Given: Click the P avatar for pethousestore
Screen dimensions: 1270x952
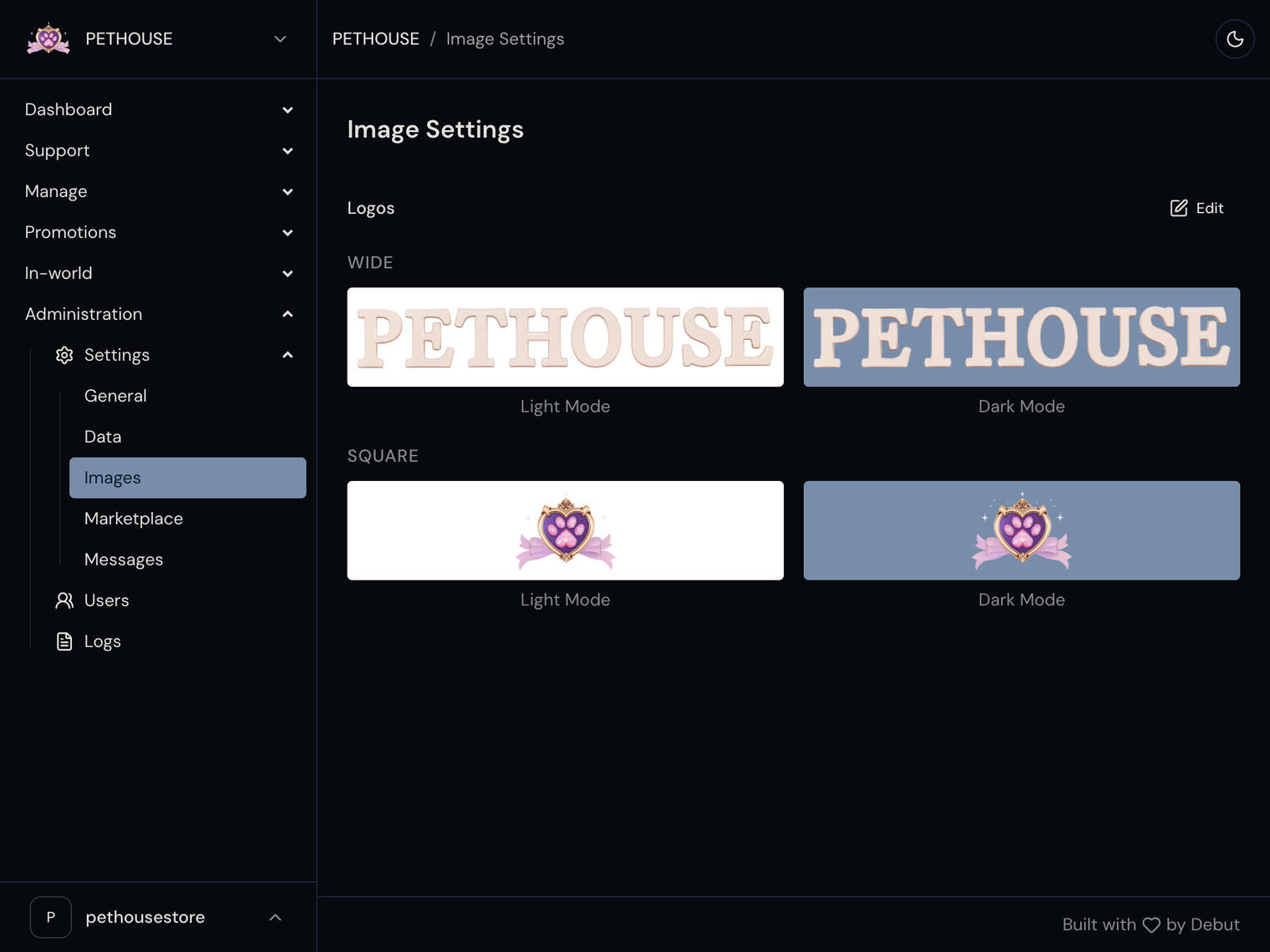Looking at the screenshot, I should click(51, 917).
